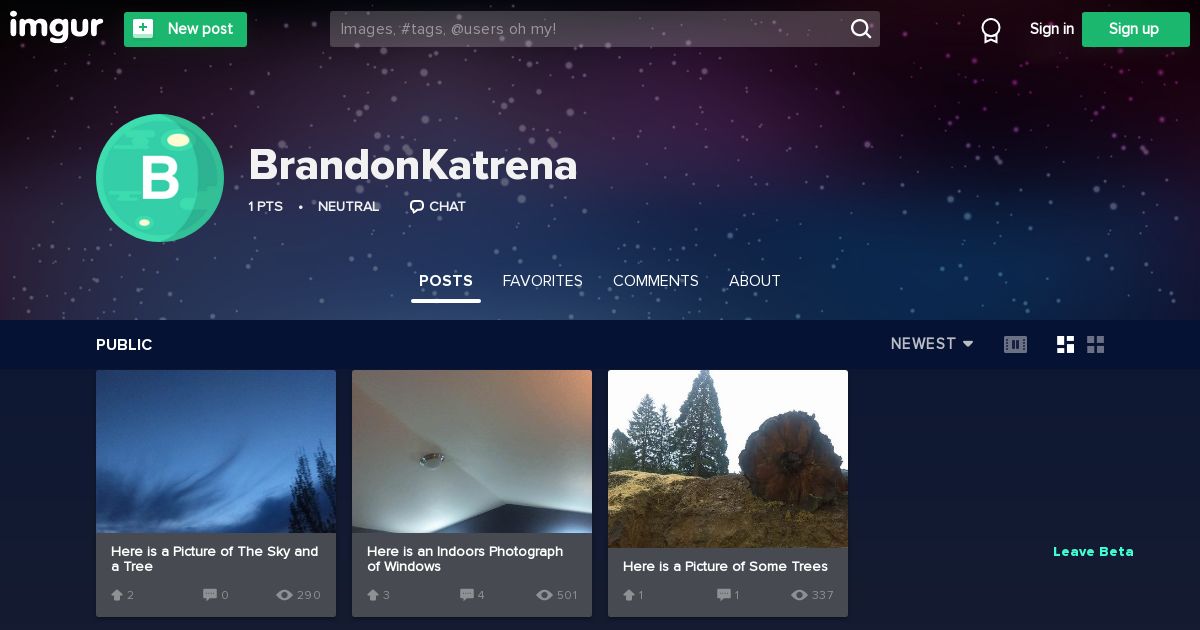Select the POSTS tab
Image resolution: width=1200 pixels, height=630 pixels.
[446, 281]
